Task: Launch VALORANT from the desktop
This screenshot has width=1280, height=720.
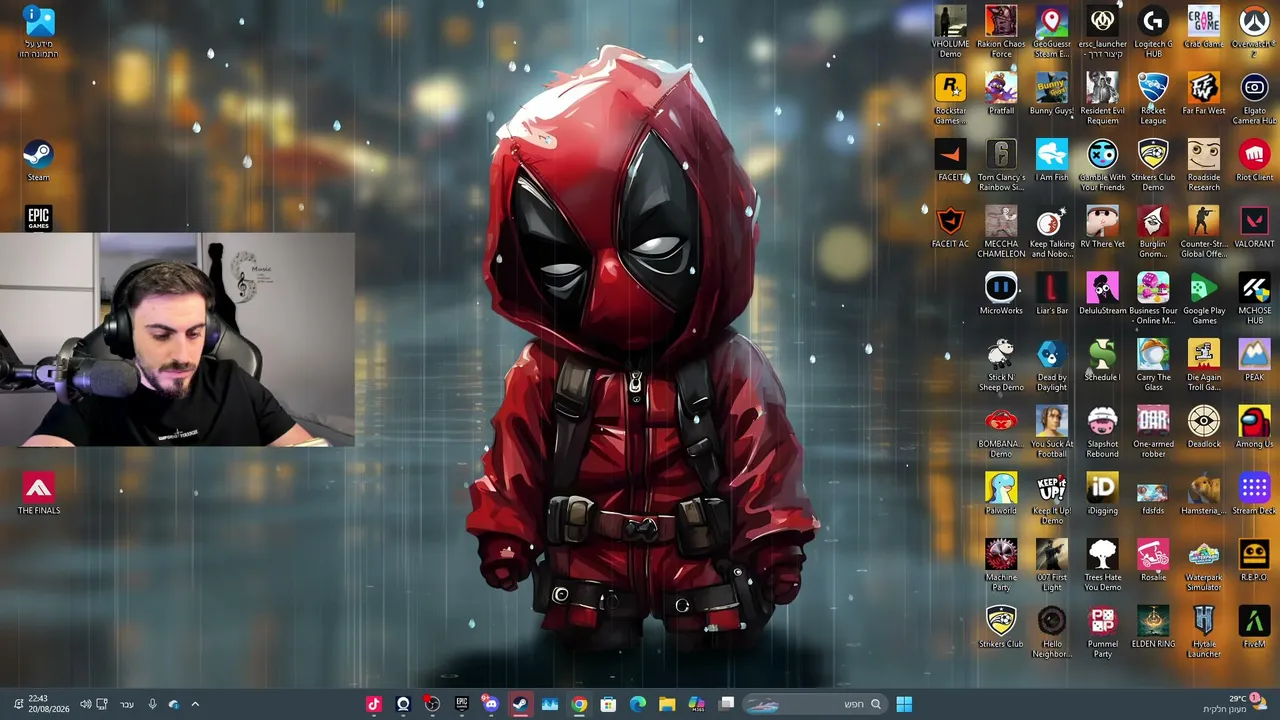Action: pos(1254,227)
